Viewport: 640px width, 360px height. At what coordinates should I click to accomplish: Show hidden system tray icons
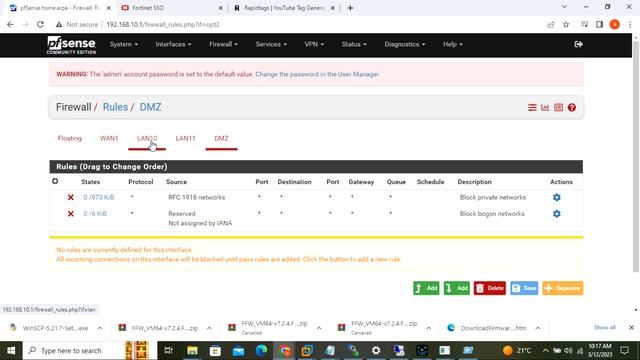[545, 351]
